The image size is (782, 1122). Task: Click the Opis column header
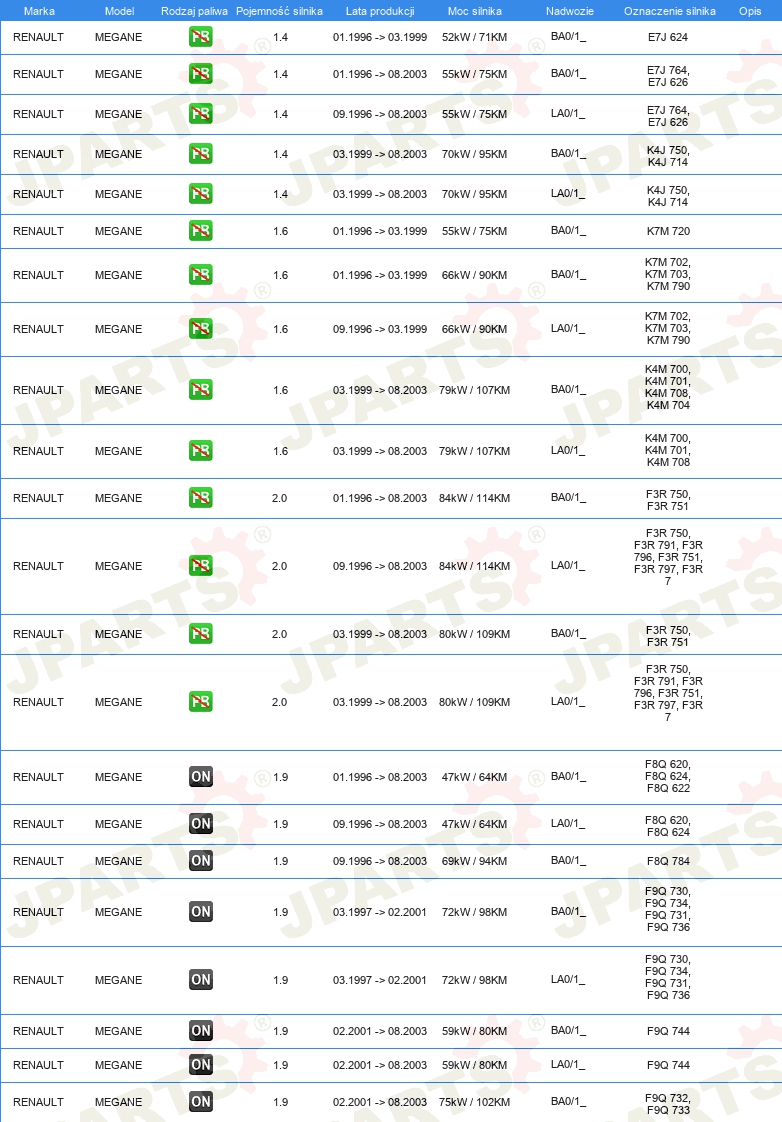pyautogui.click(x=750, y=11)
